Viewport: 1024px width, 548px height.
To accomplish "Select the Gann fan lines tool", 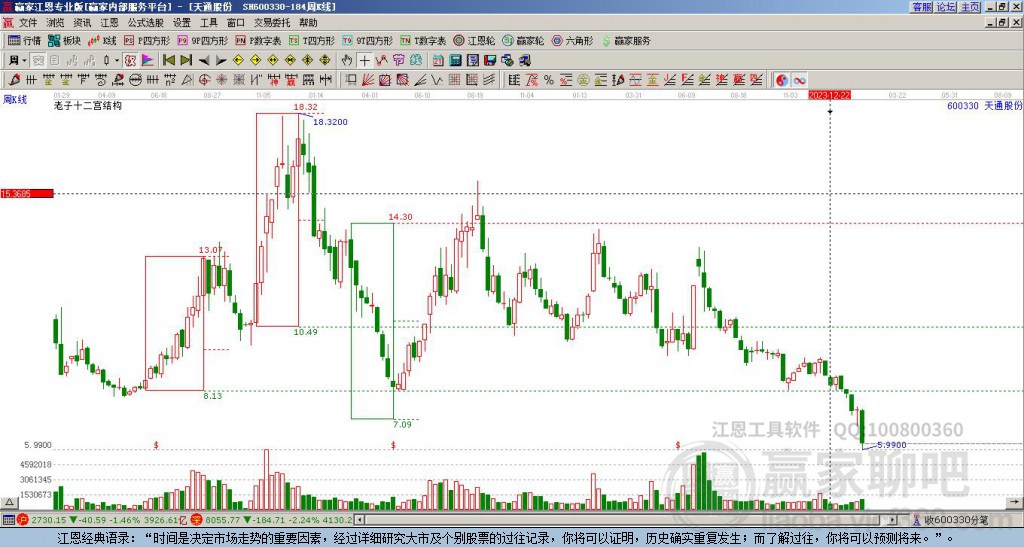I will pyautogui.click(x=368, y=80).
